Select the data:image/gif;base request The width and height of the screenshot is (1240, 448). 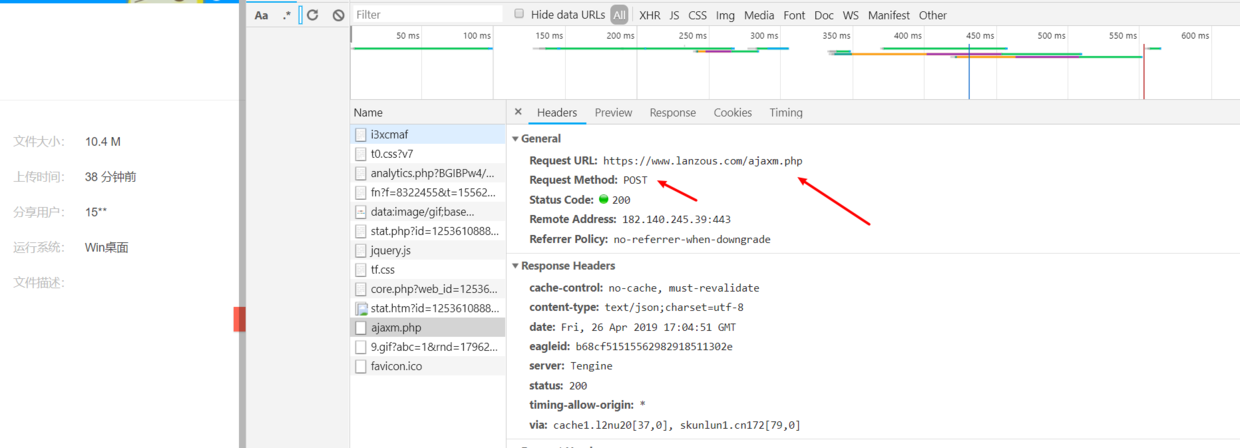[x=428, y=212]
